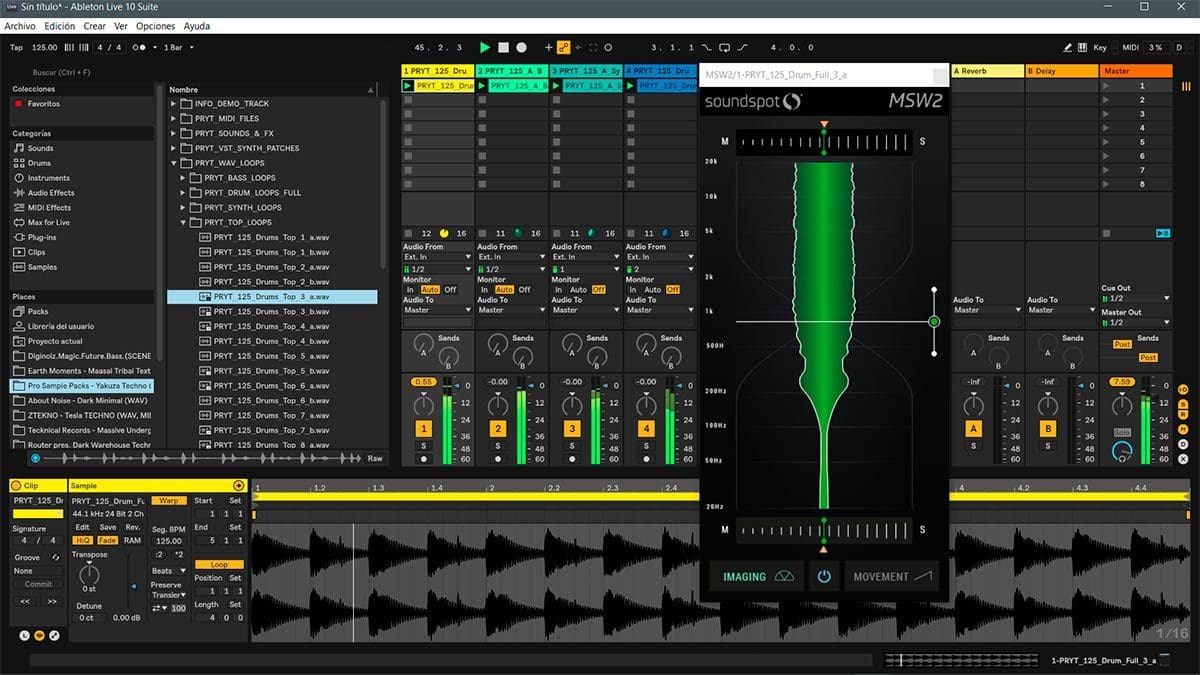Open the Sounds category in browser

[41, 148]
